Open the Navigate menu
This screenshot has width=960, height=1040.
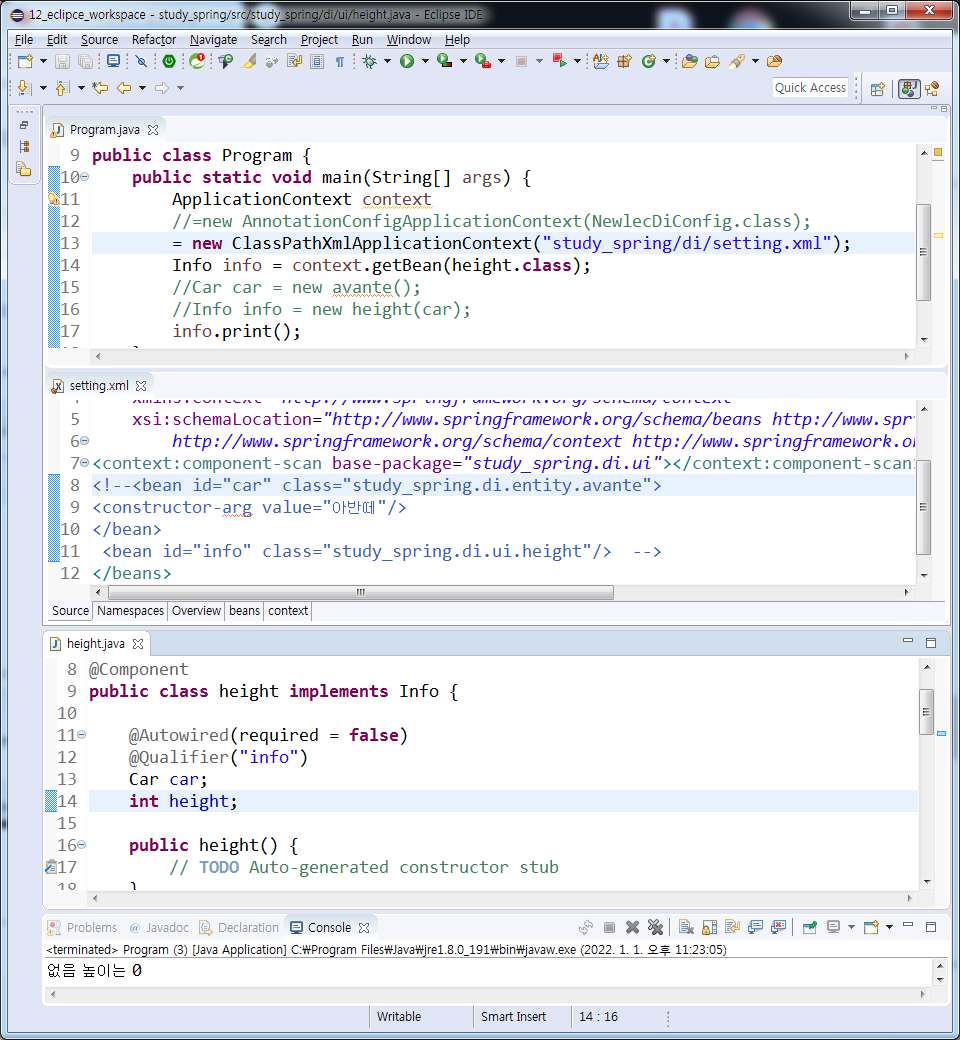pyautogui.click(x=214, y=40)
